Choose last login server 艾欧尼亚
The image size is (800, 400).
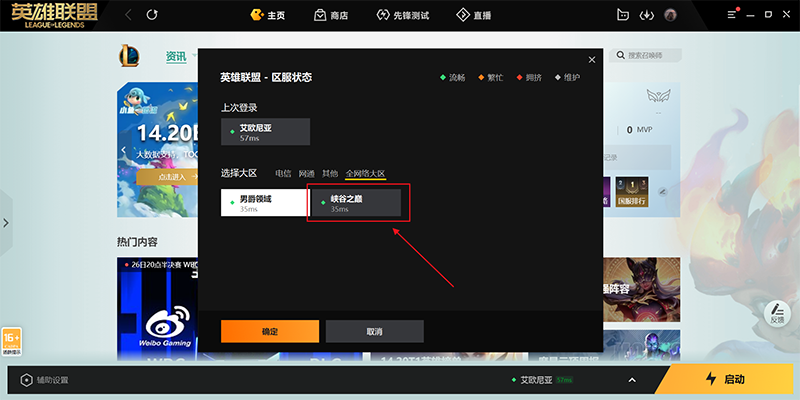(x=265, y=132)
